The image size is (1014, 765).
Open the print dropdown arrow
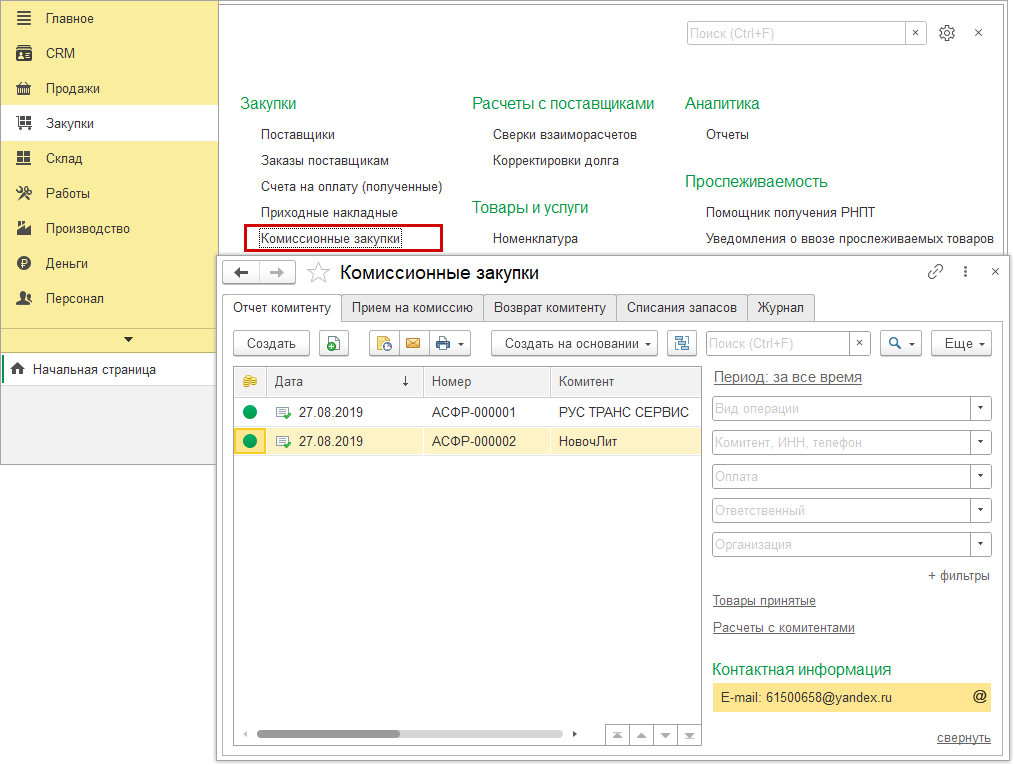pos(461,344)
